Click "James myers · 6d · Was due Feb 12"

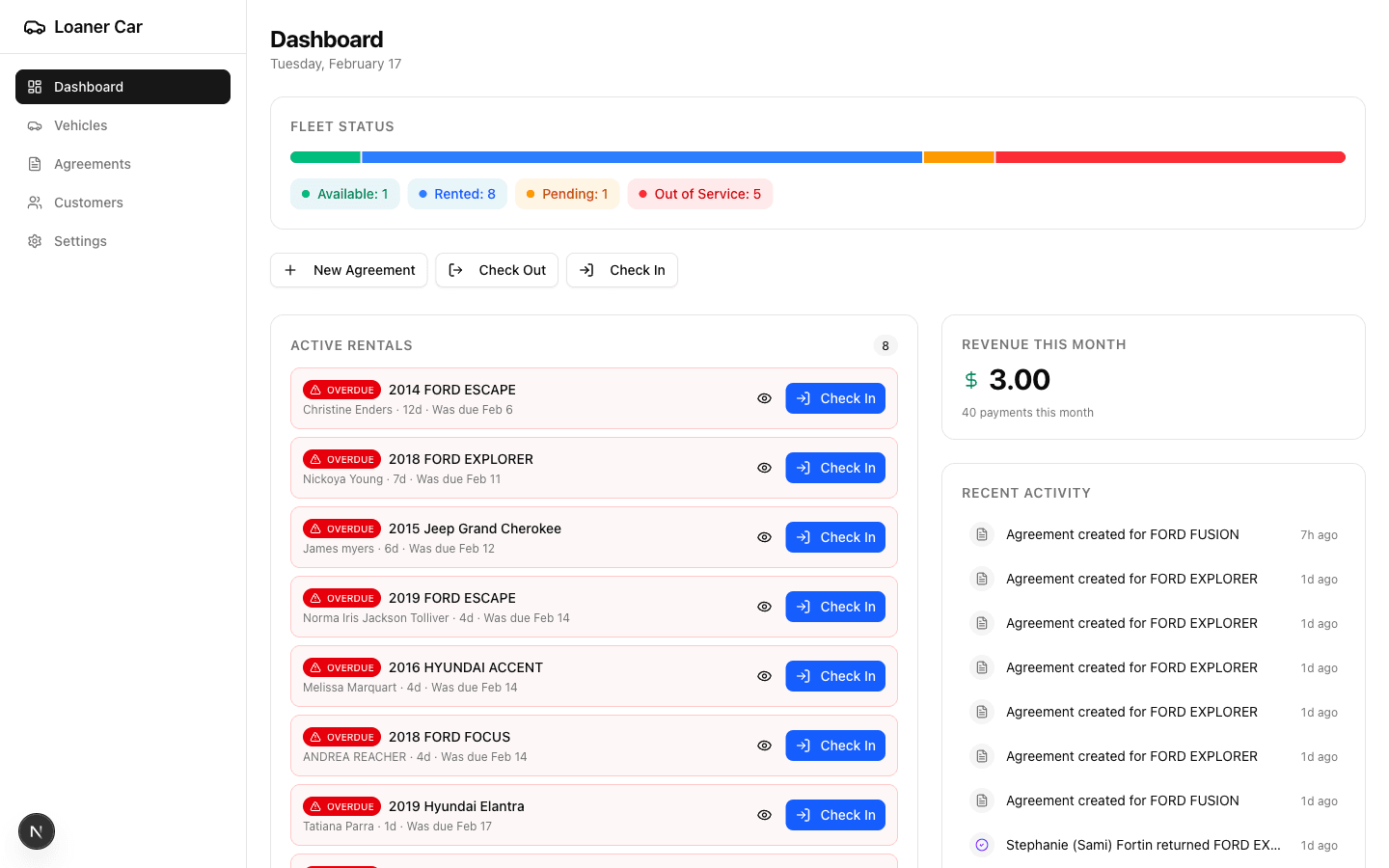point(398,549)
